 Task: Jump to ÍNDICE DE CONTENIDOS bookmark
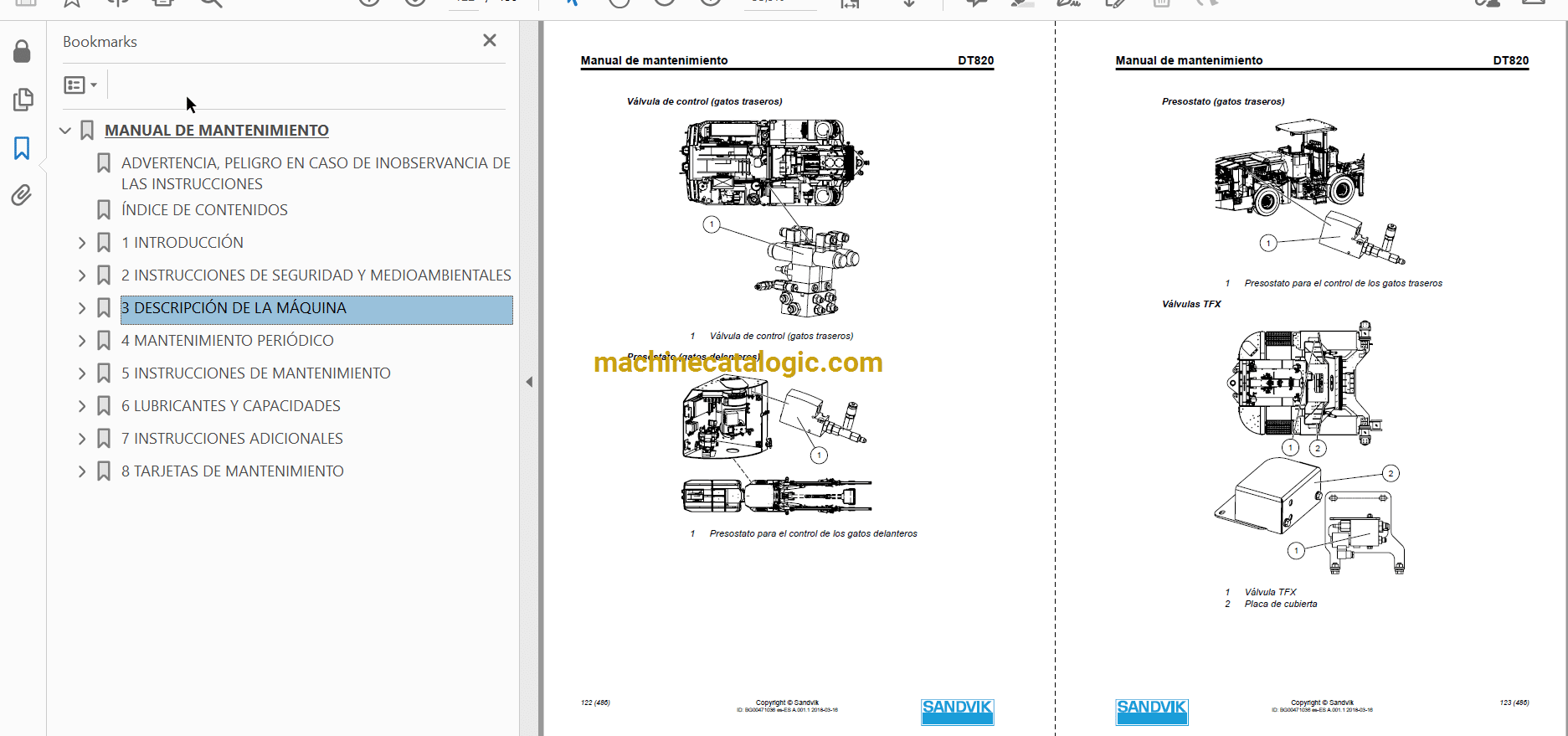[x=204, y=210]
